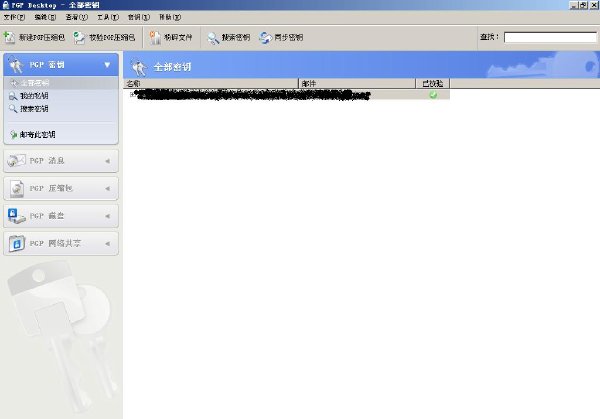Open the 查看(V) menu

[x=77, y=17]
